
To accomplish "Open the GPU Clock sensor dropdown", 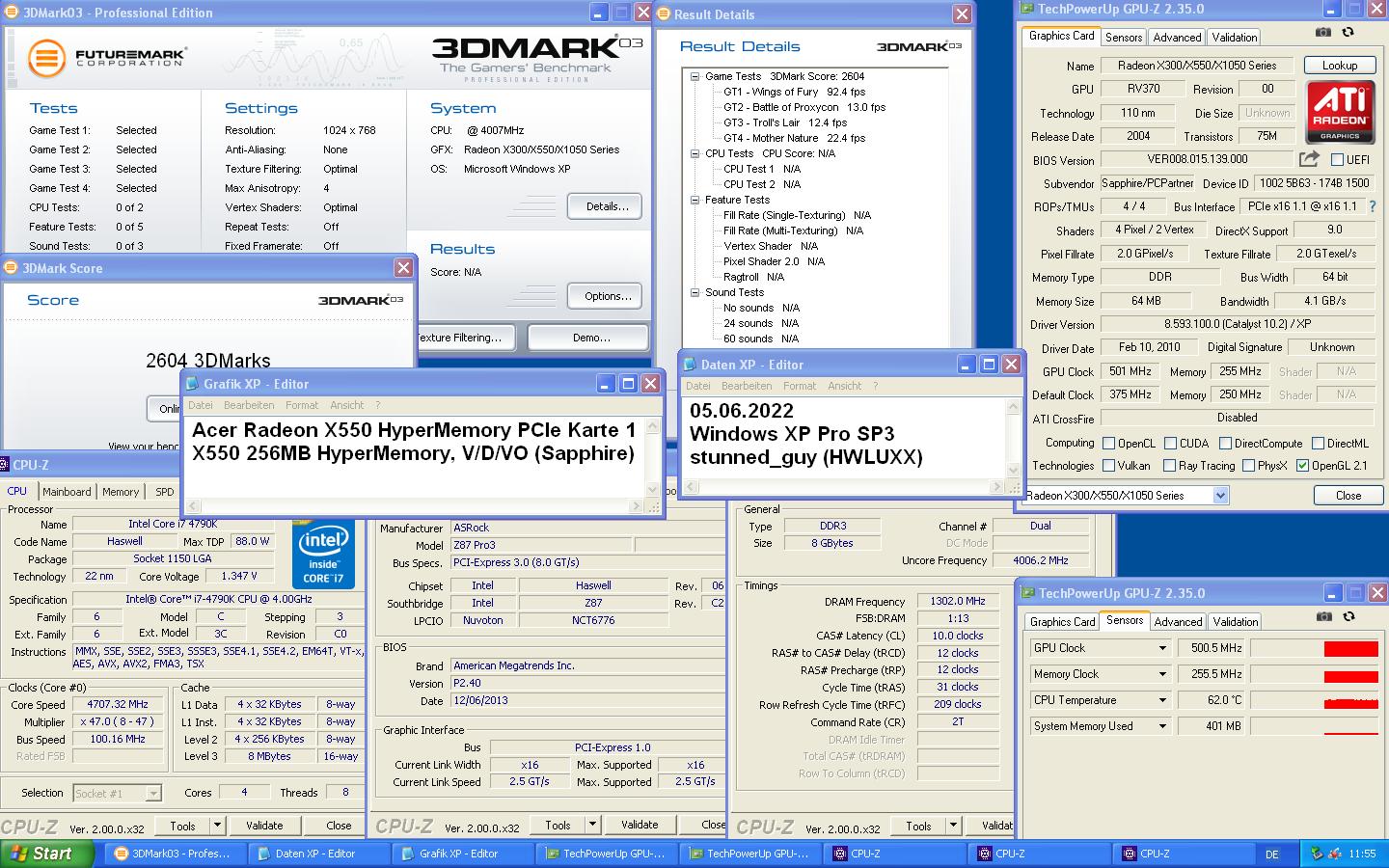I will tap(1162, 648).
